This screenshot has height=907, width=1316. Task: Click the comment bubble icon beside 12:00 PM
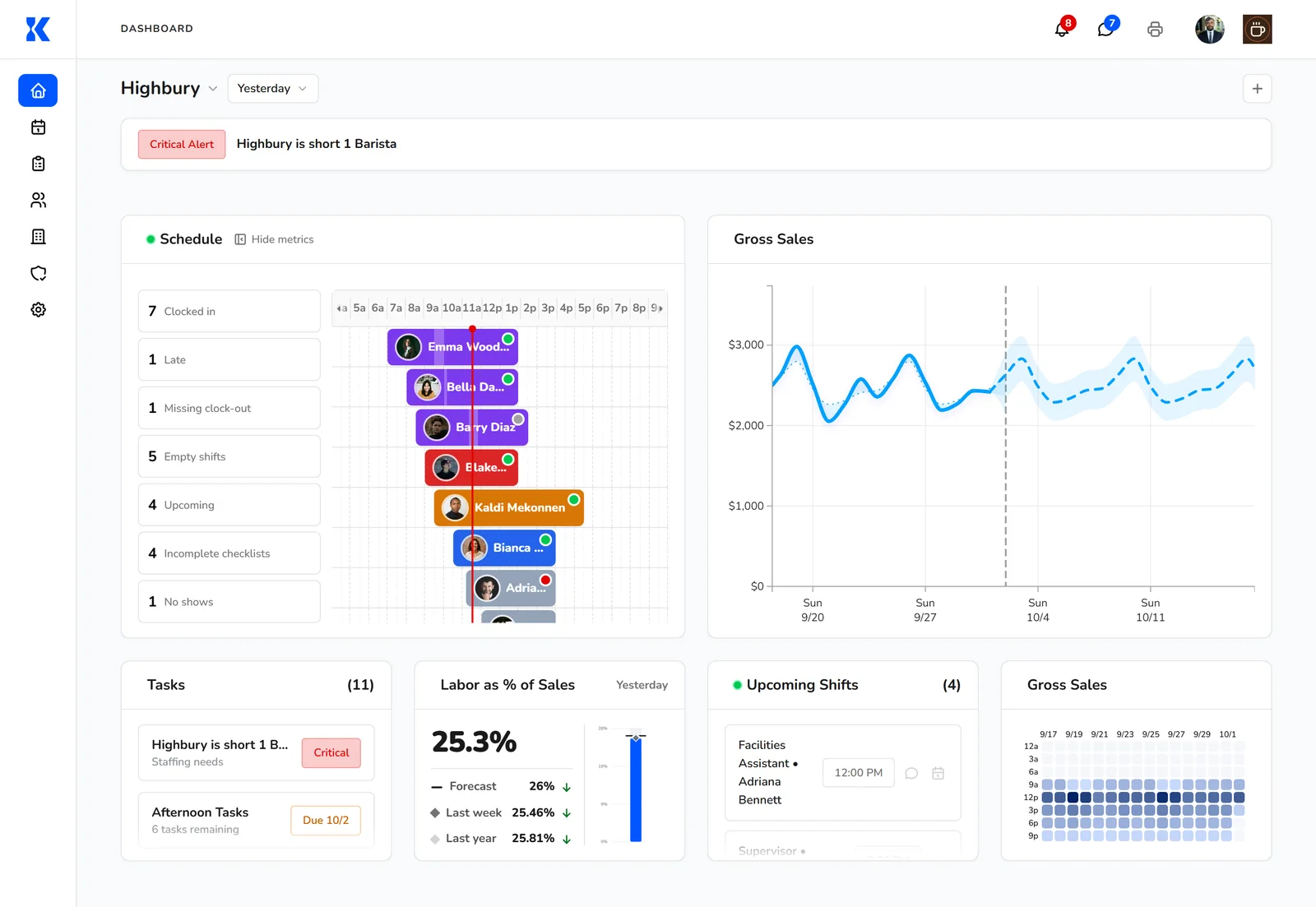(911, 773)
